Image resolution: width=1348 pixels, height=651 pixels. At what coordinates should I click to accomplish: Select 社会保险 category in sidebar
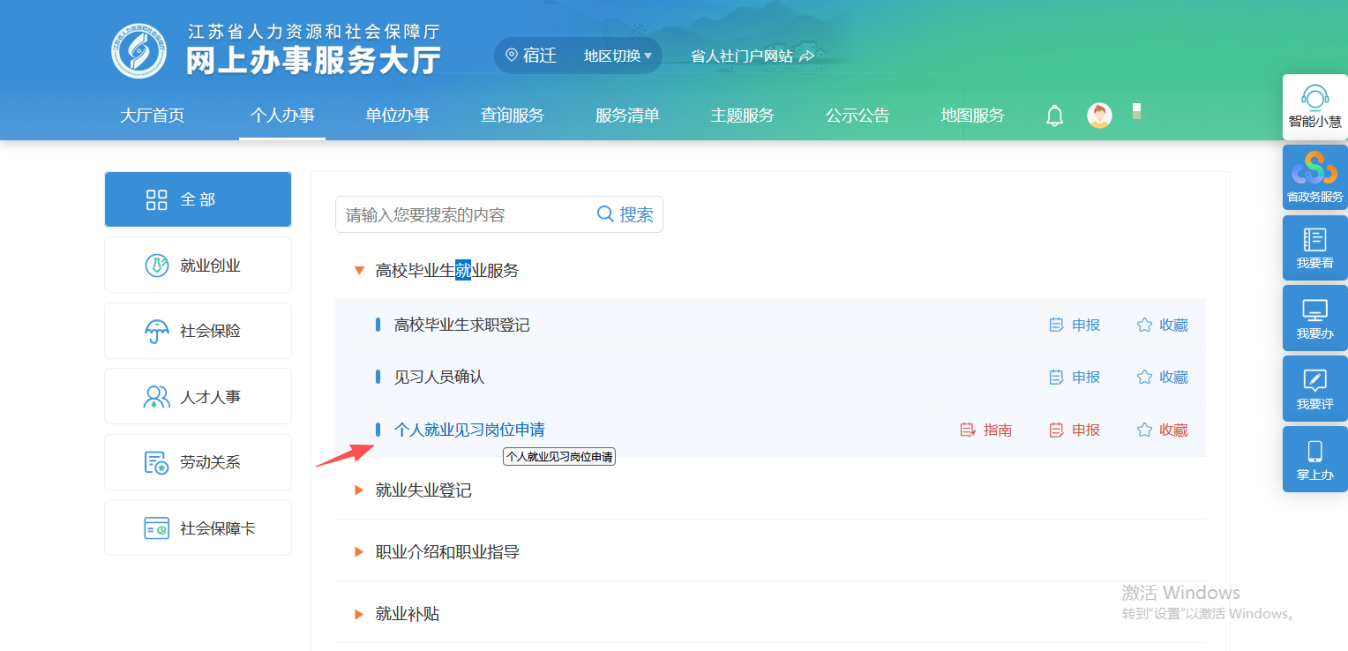[x=198, y=331]
